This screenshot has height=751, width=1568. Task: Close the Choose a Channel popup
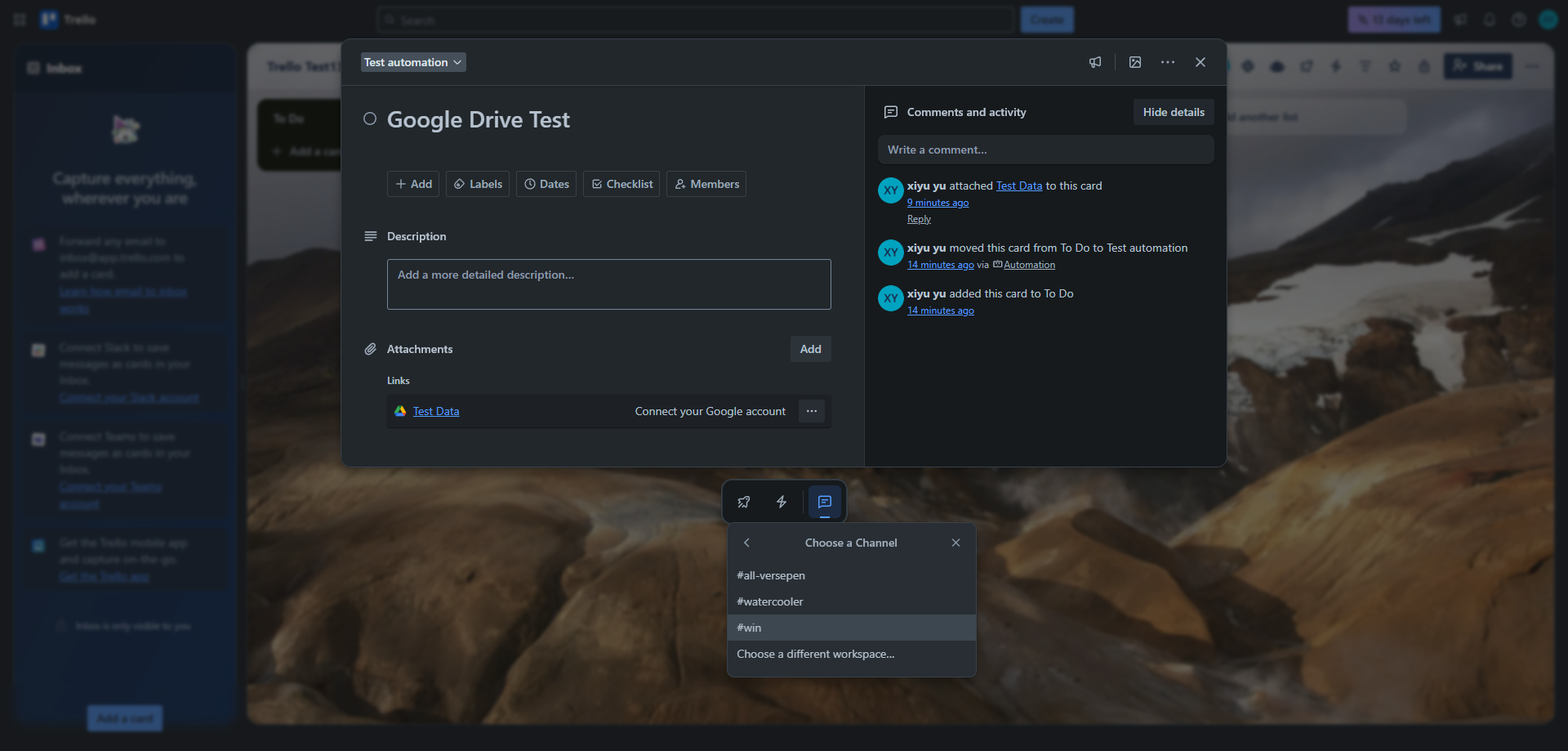[x=955, y=543]
